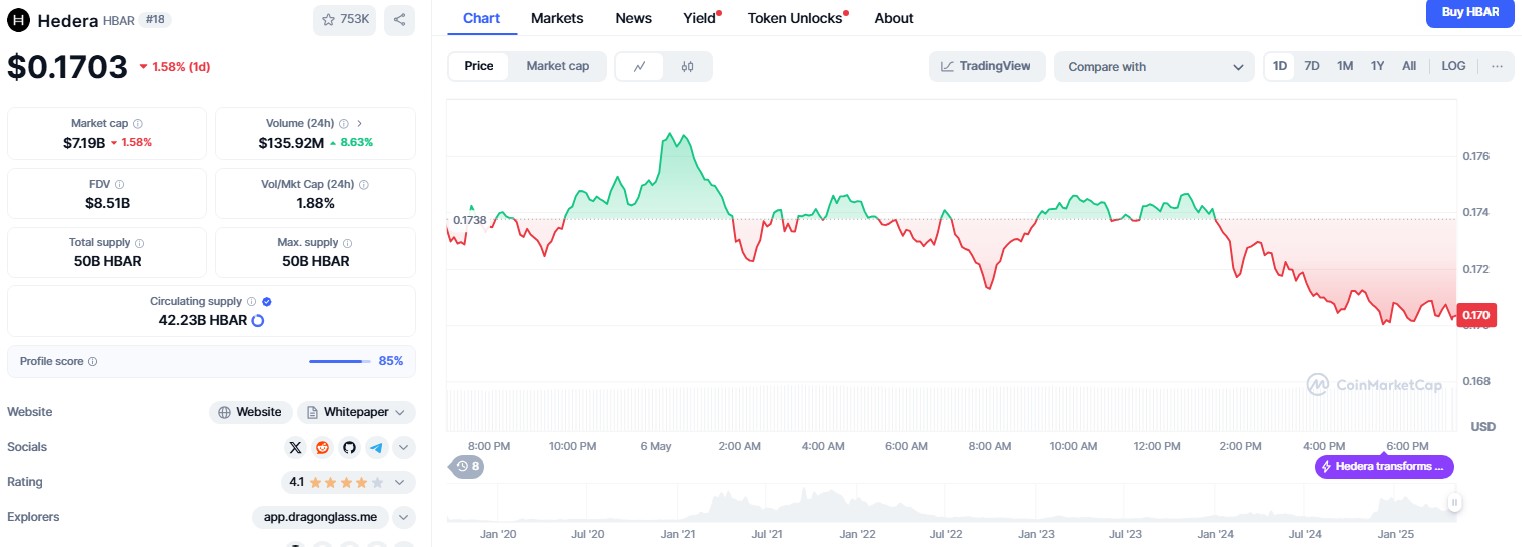Viewport: 1522px width, 547px height.
Task: Add Hedera to watchlist with star
Action: [x=344, y=19]
